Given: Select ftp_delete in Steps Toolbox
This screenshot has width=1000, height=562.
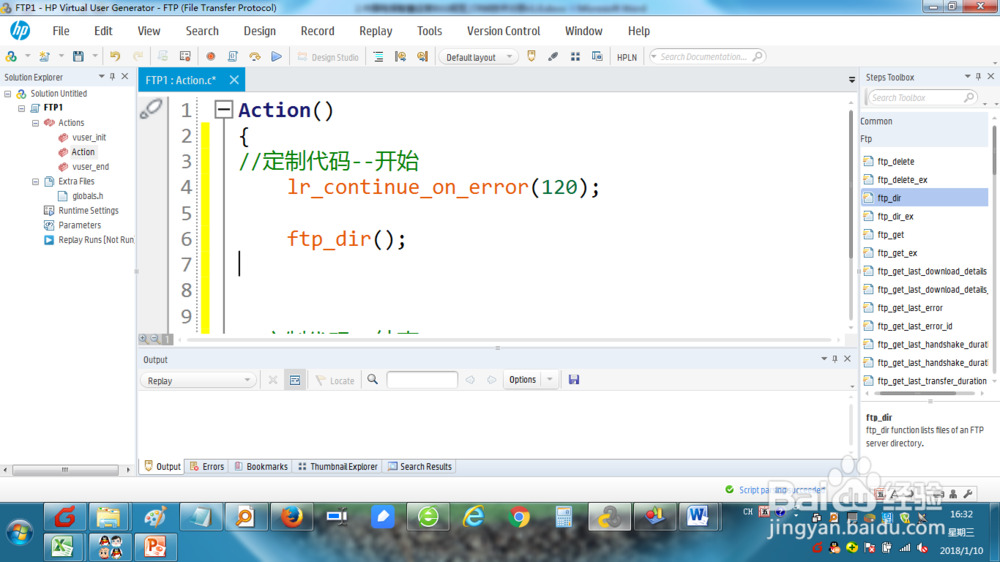Looking at the screenshot, I should click(x=895, y=161).
